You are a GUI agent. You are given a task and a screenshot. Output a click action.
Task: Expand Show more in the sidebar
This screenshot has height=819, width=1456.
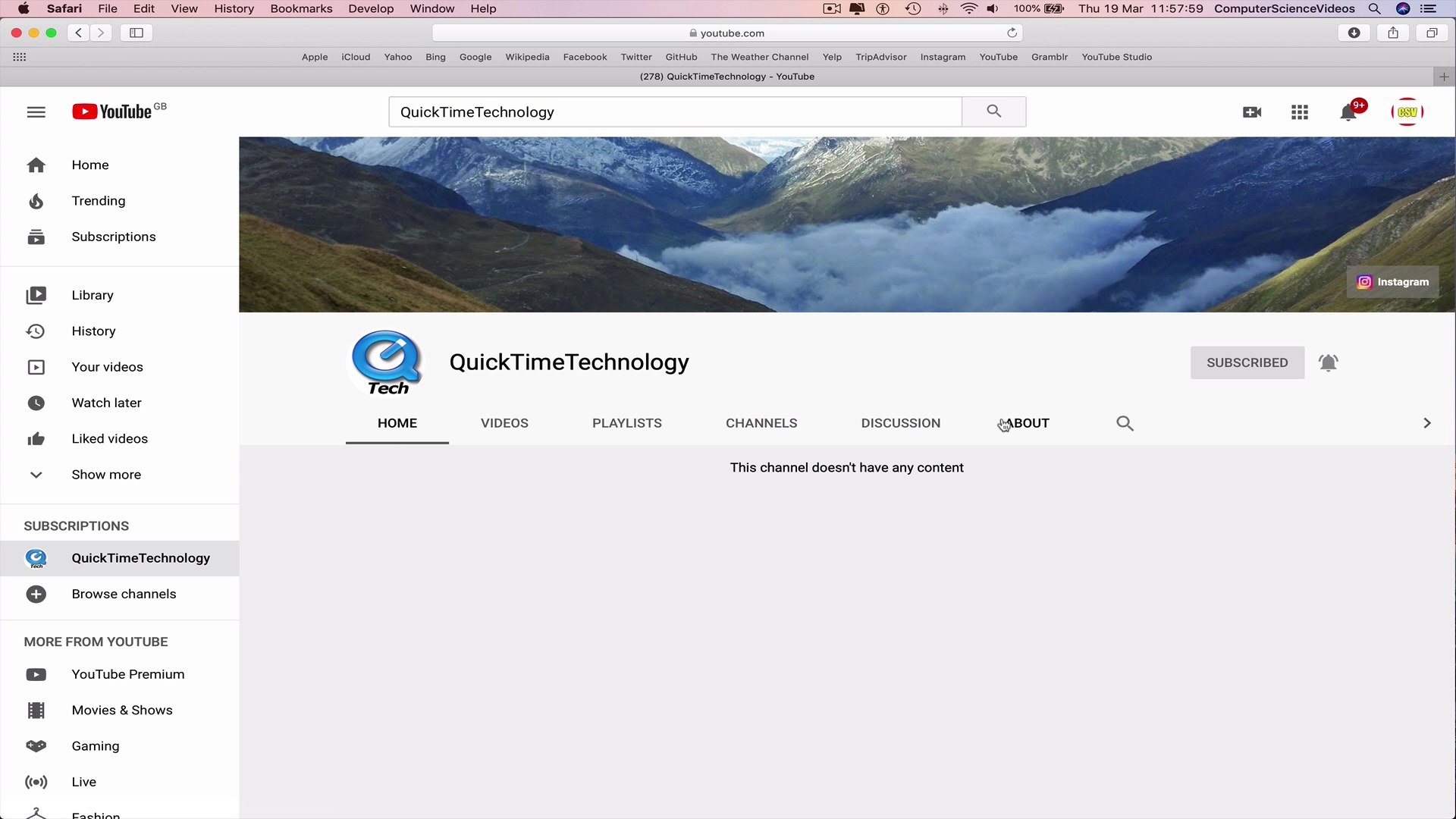(106, 474)
